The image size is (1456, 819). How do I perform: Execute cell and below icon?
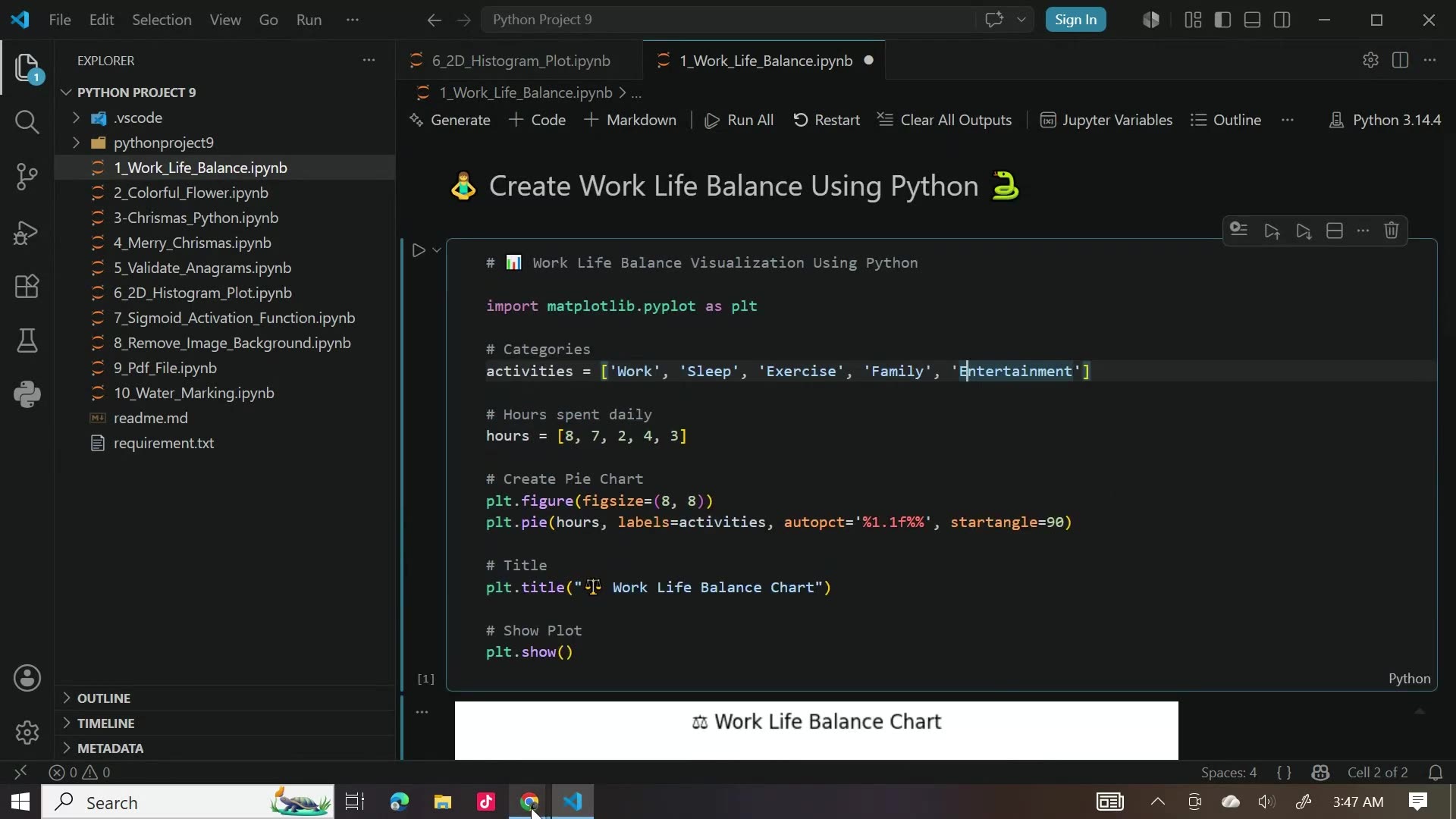[1304, 231]
